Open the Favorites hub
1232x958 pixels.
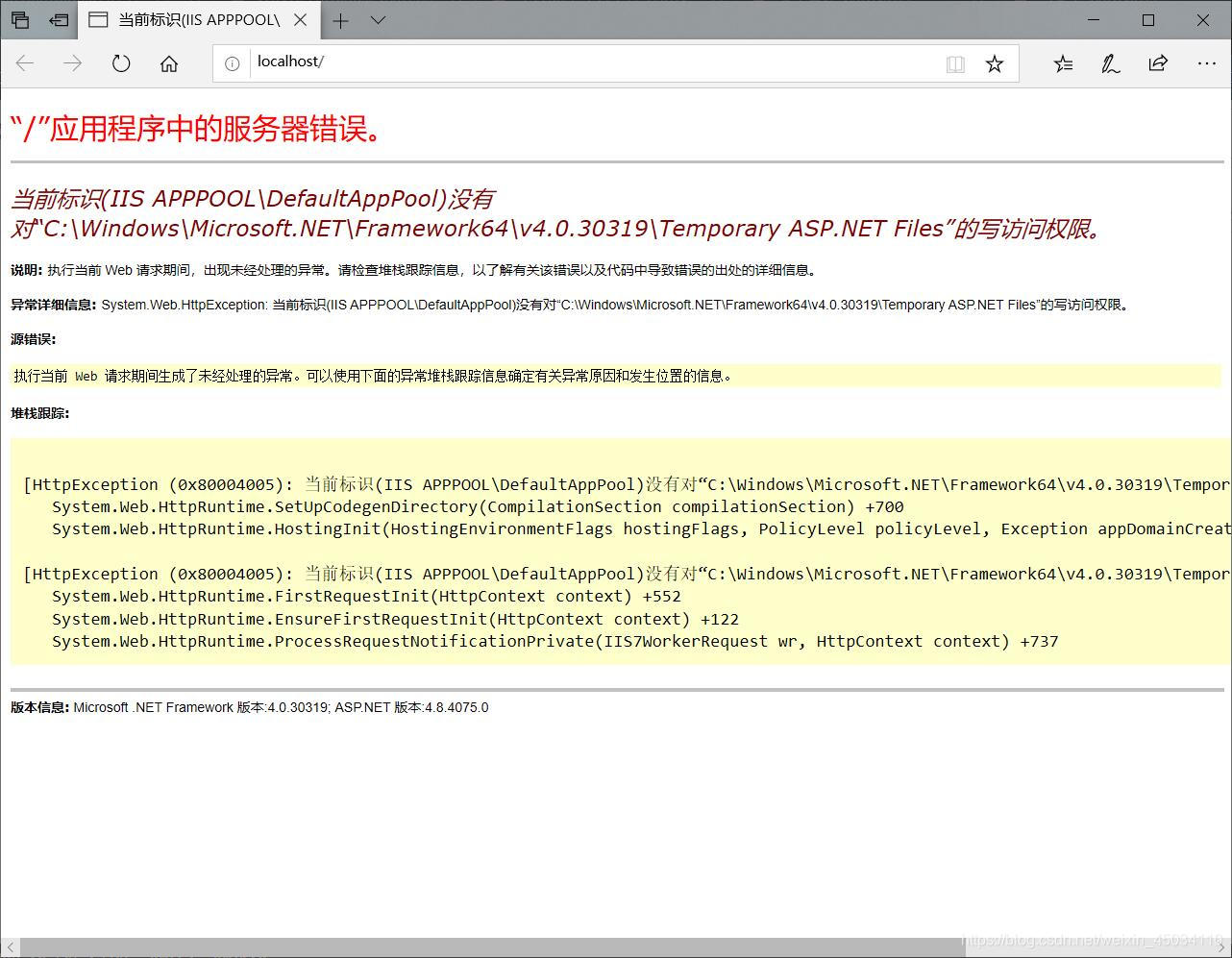pos(1063,63)
